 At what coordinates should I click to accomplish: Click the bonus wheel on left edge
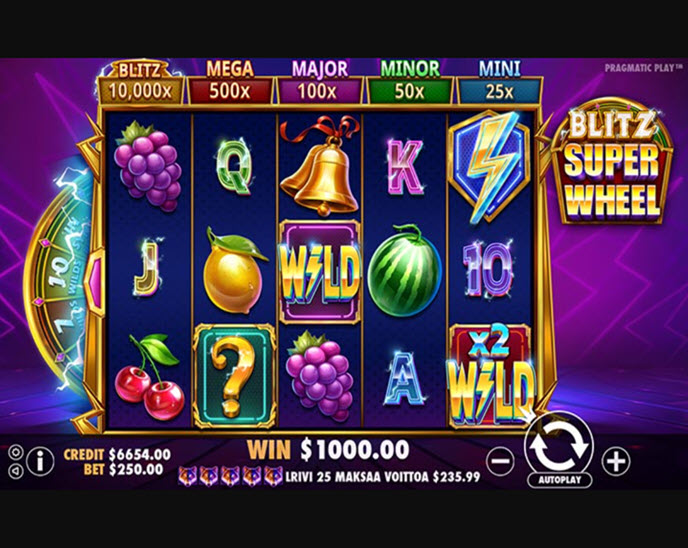(x=61, y=281)
